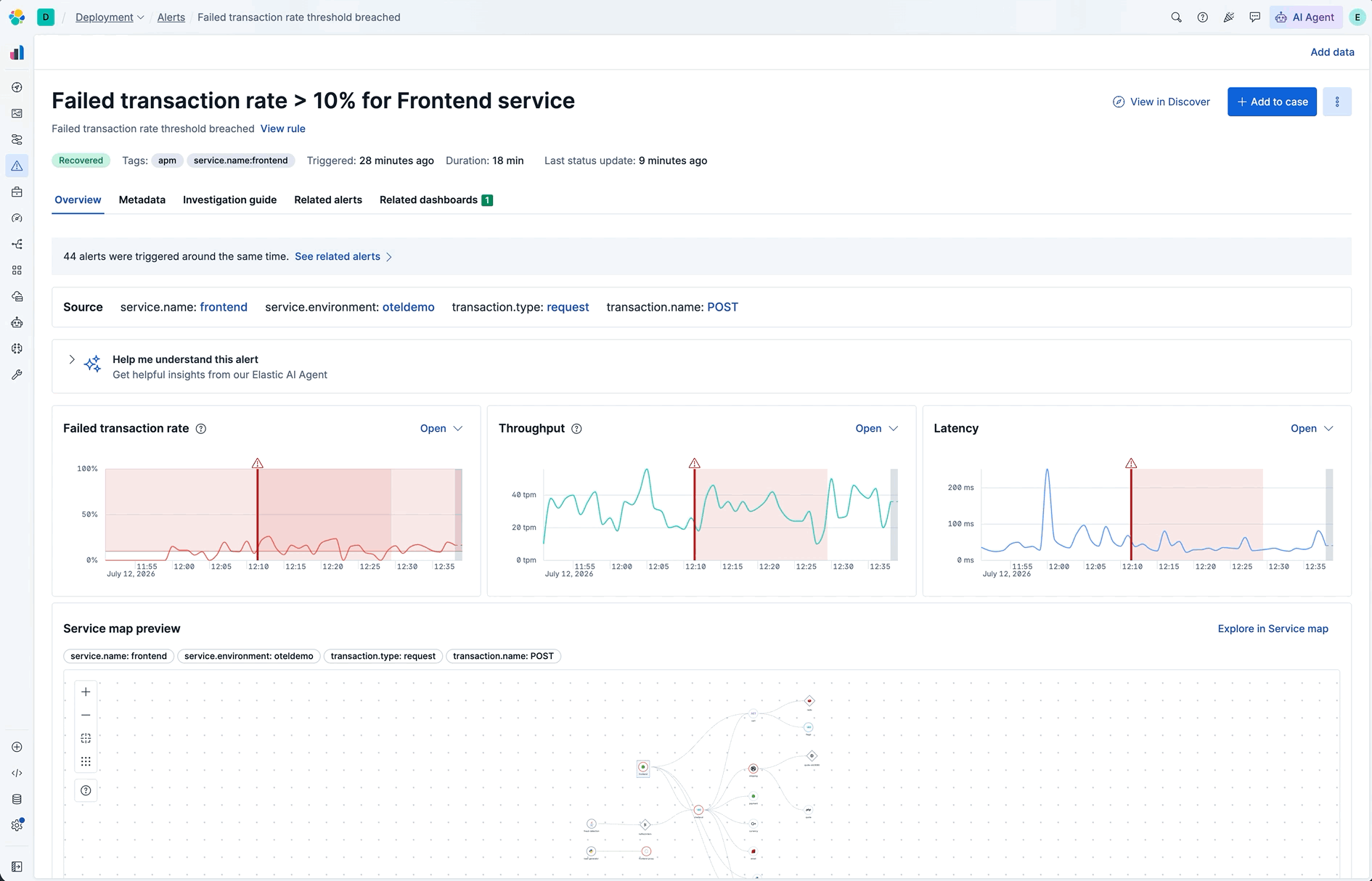
Task: Switch to Related alerts tab
Action: point(328,200)
